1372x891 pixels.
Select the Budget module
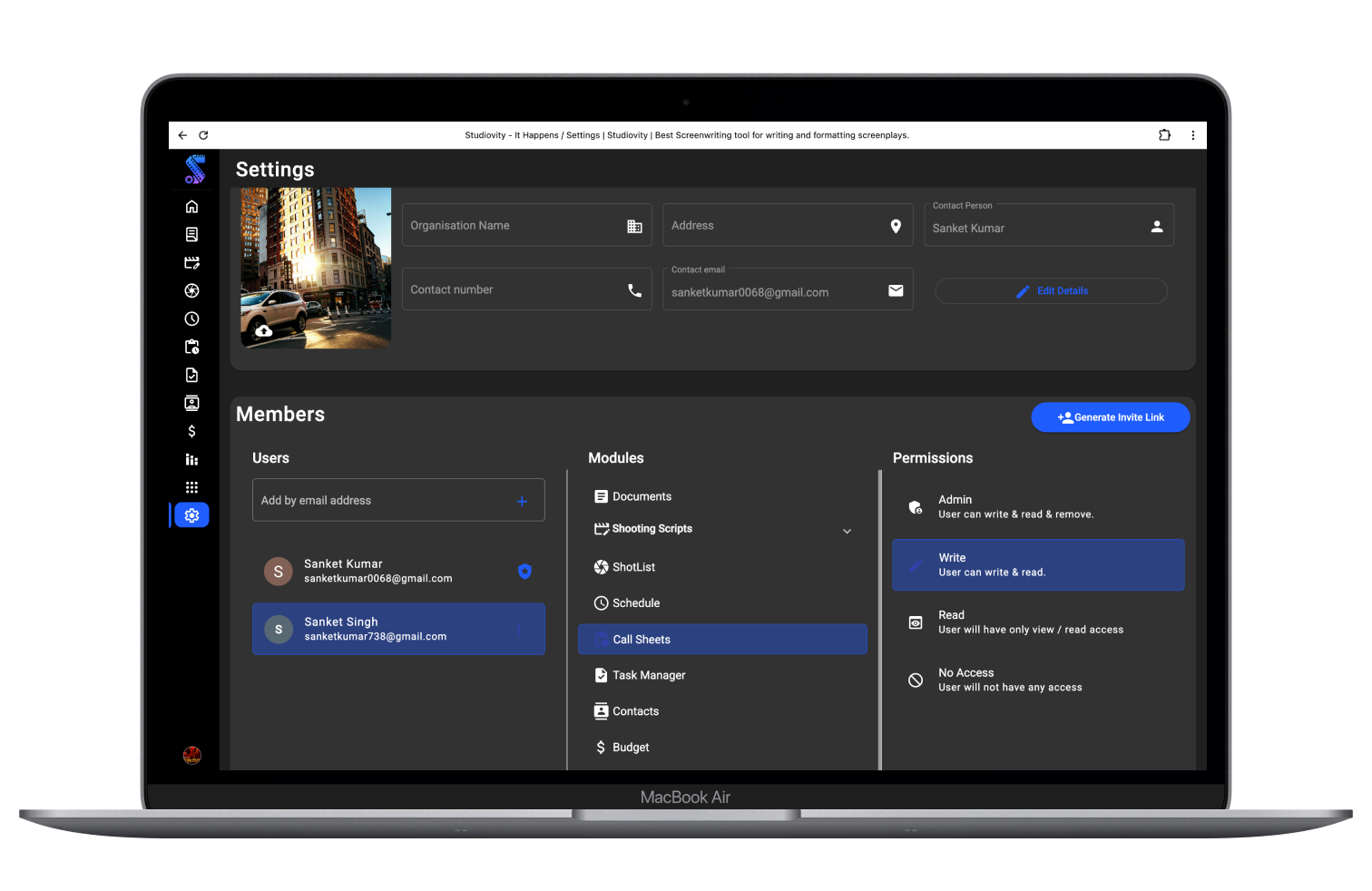(x=722, y=748)
